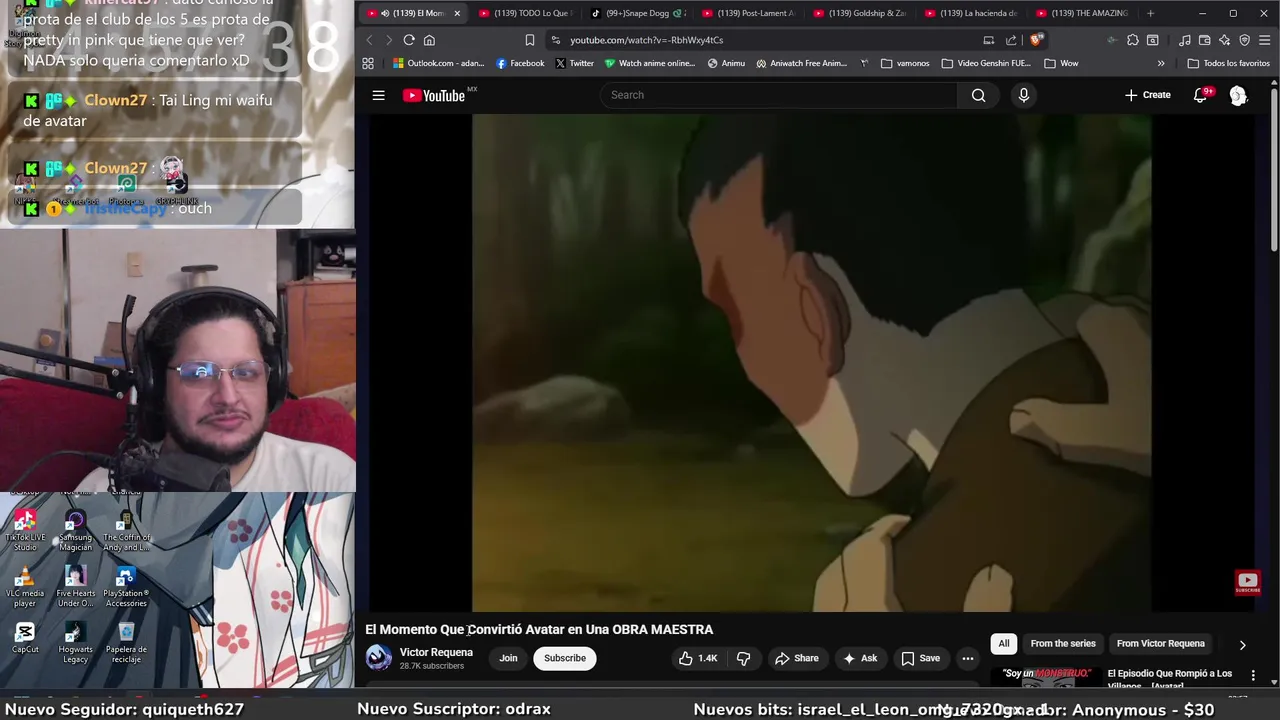Go back using the browser back arrow
The height and width of the screenshot is (720, 1280).
[369, 40]
